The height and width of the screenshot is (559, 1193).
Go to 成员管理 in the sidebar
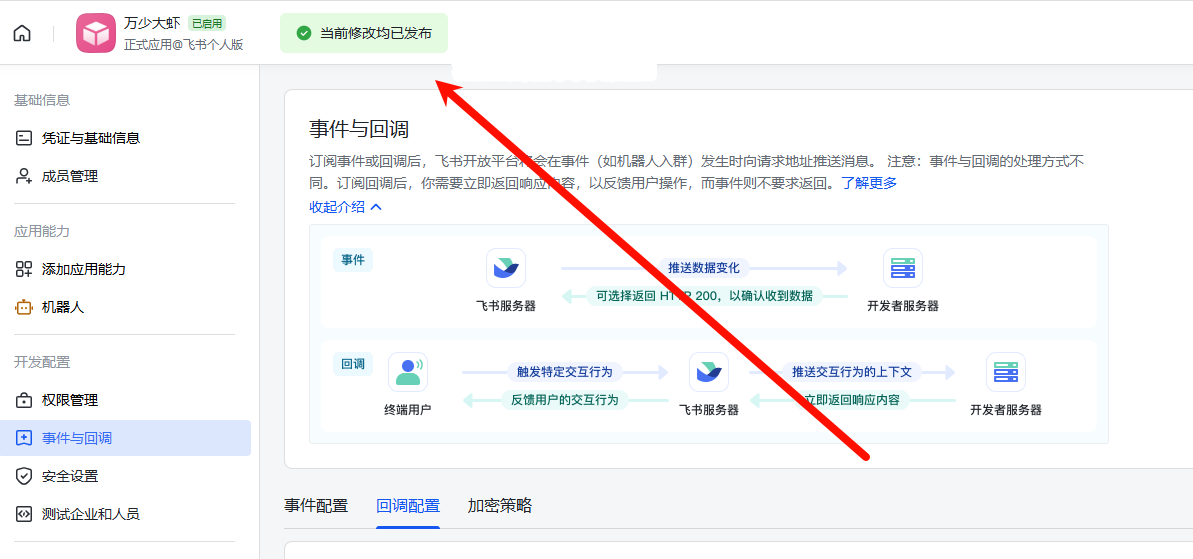tap(70, 176)
